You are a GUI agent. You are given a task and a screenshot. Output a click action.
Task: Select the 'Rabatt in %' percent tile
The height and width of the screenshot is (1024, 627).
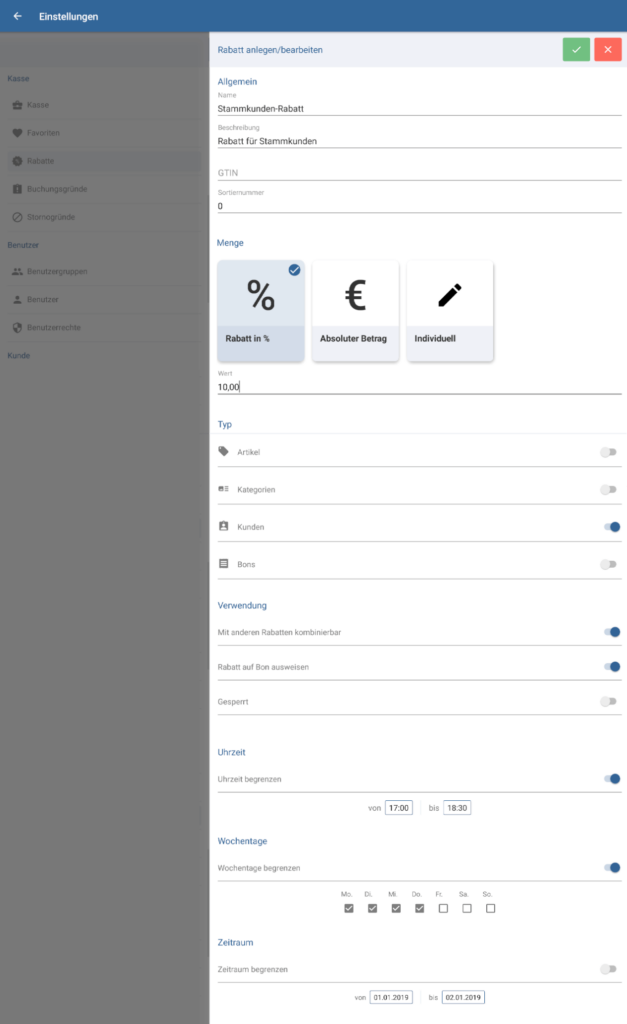coord(261,310)
